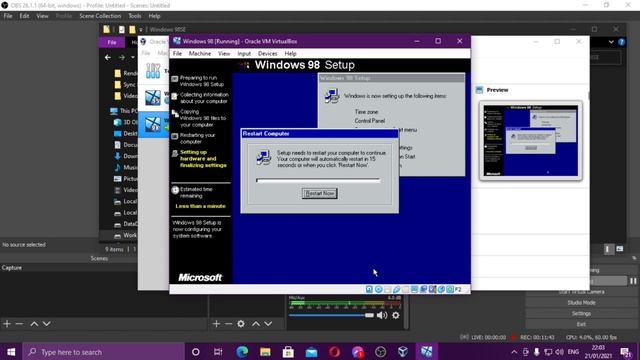Open Microsoft Store from taskbar
This screenshot has width=640, height=360.
pyautogui.click(x=288, y=352)
